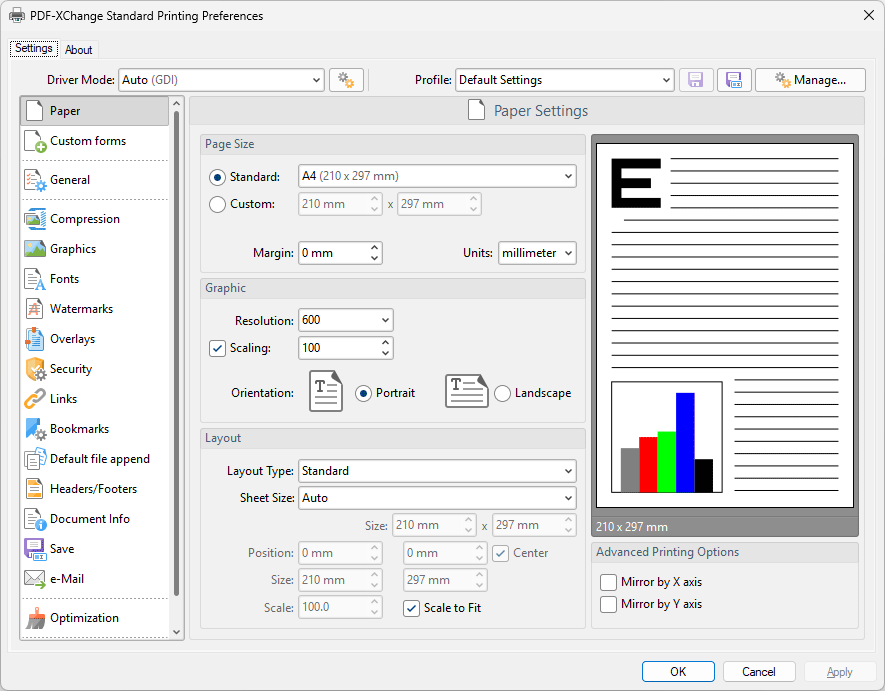Switch to the About tab
This screenshot has width=885, height=691.
(x=79, y=48)
